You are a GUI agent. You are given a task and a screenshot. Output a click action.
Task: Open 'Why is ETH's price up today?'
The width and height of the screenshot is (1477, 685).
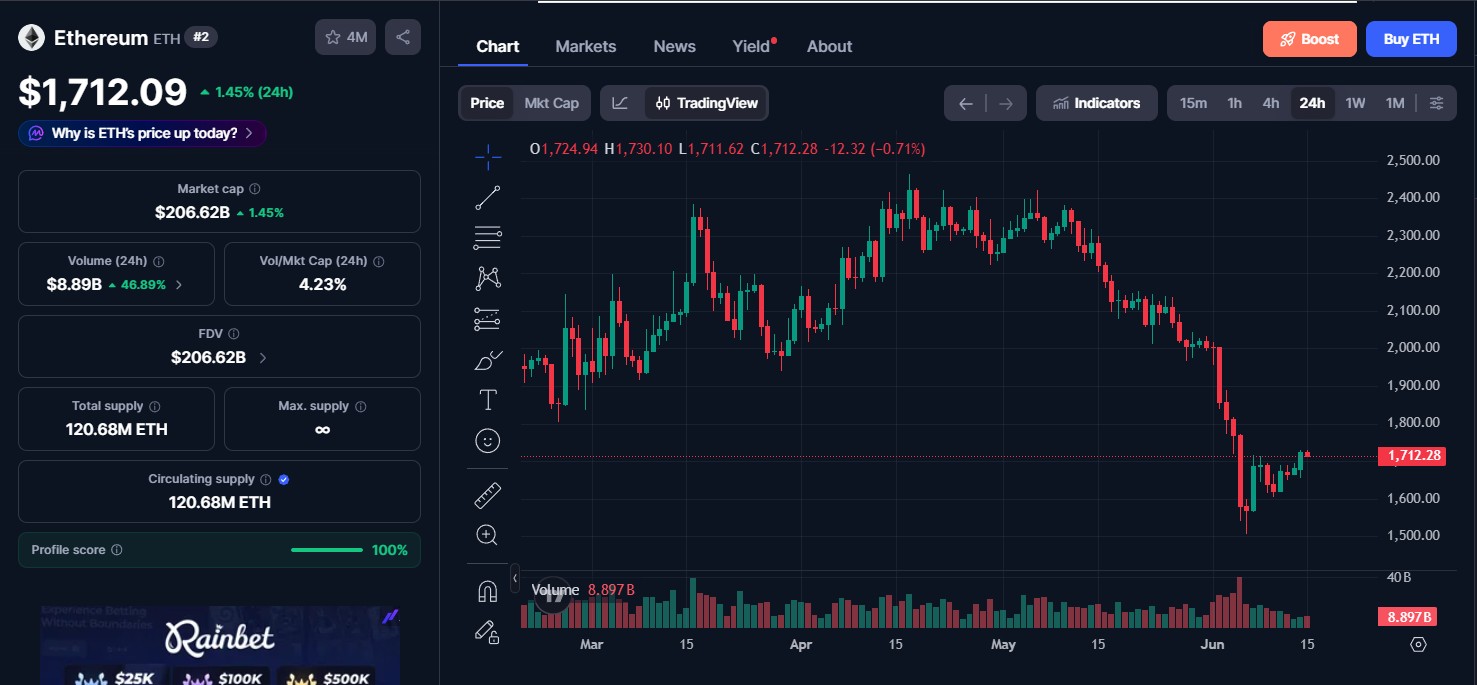pyautogui.click(x=142, y=133)
